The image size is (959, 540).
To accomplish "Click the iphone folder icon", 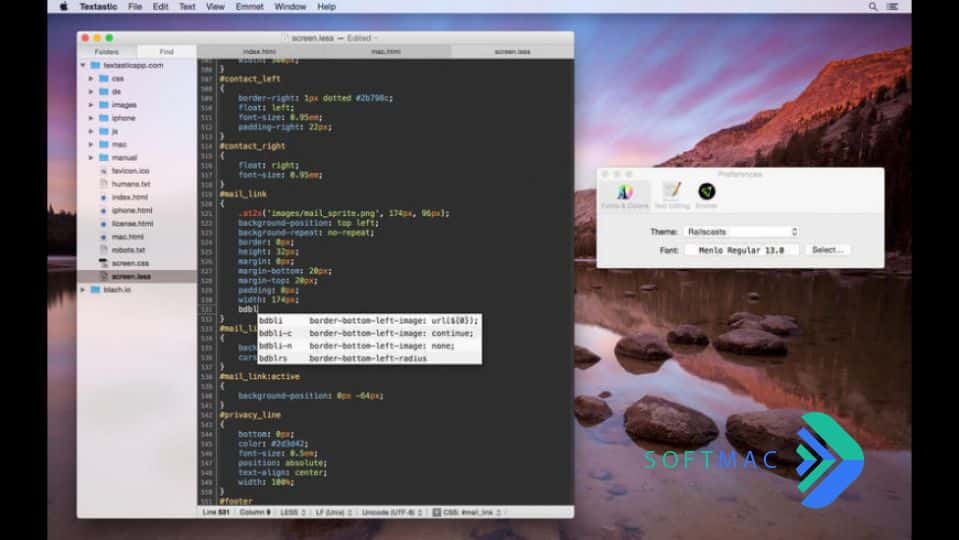I will coord(103,118).
